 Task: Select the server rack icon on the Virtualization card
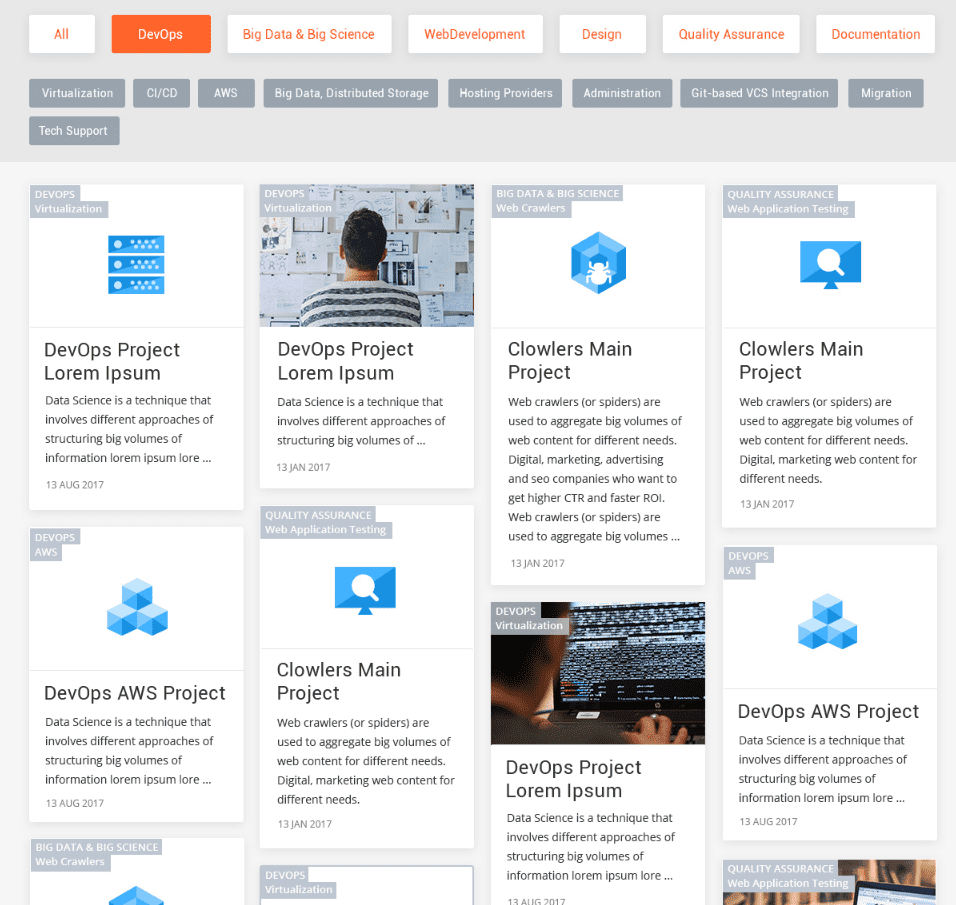pyautogui.click(x=136, y=265)
